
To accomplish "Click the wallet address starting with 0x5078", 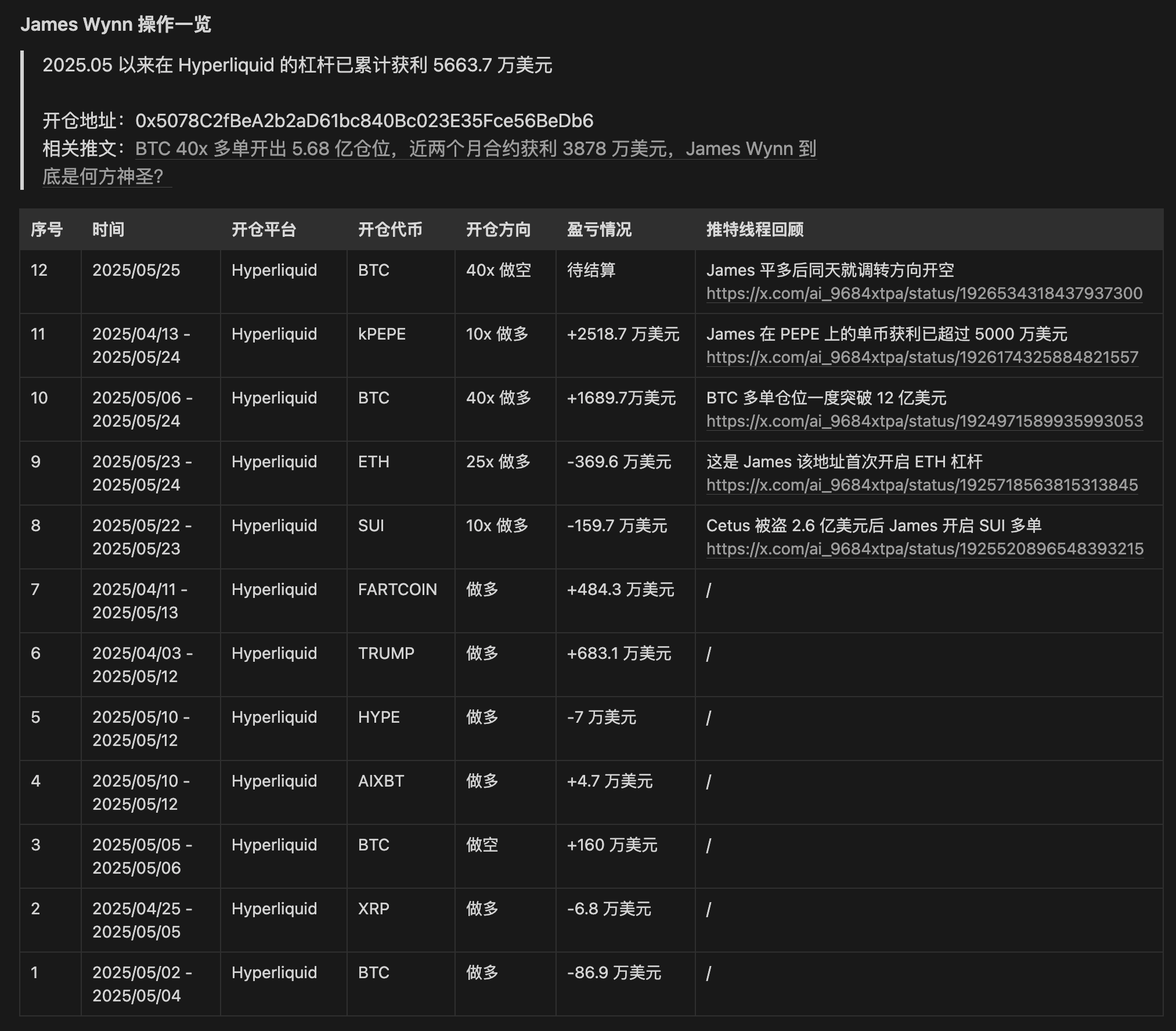I will tap(364, 121).
